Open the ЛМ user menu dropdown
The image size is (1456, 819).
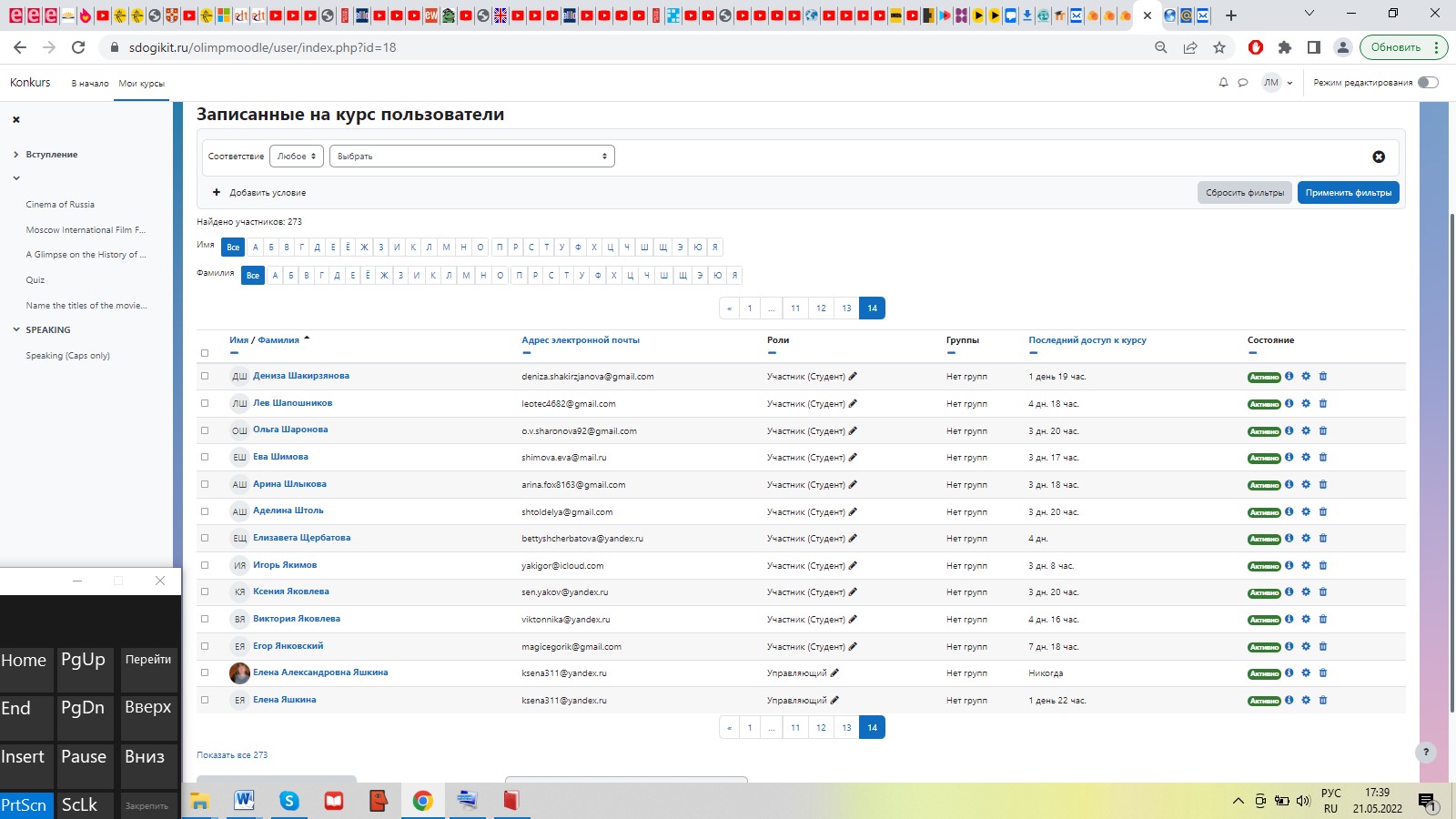coord(1278,83)
